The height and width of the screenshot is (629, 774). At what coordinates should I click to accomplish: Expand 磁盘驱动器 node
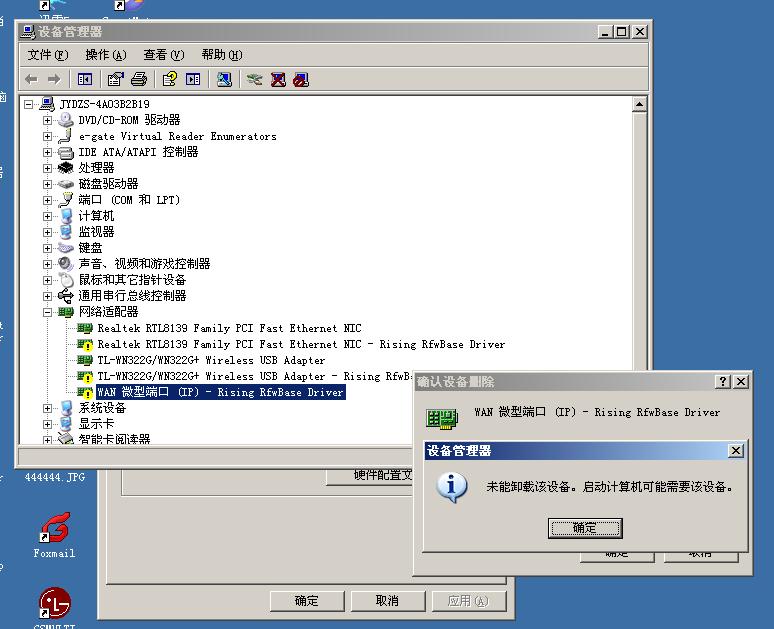tap(47, 184)
